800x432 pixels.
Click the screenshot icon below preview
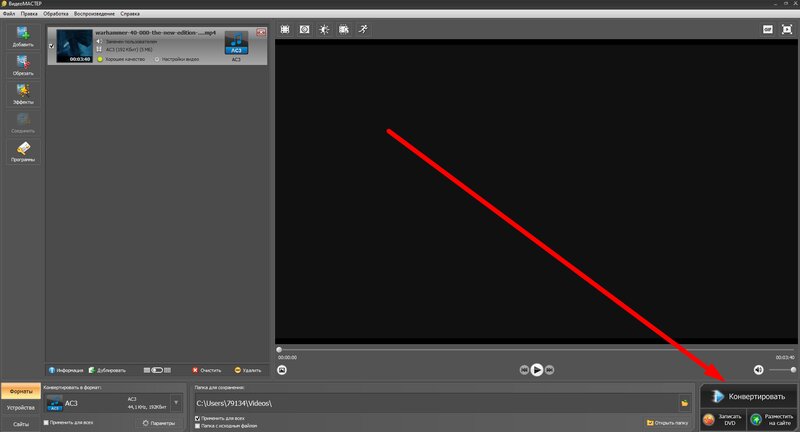[x=282, y=370]
